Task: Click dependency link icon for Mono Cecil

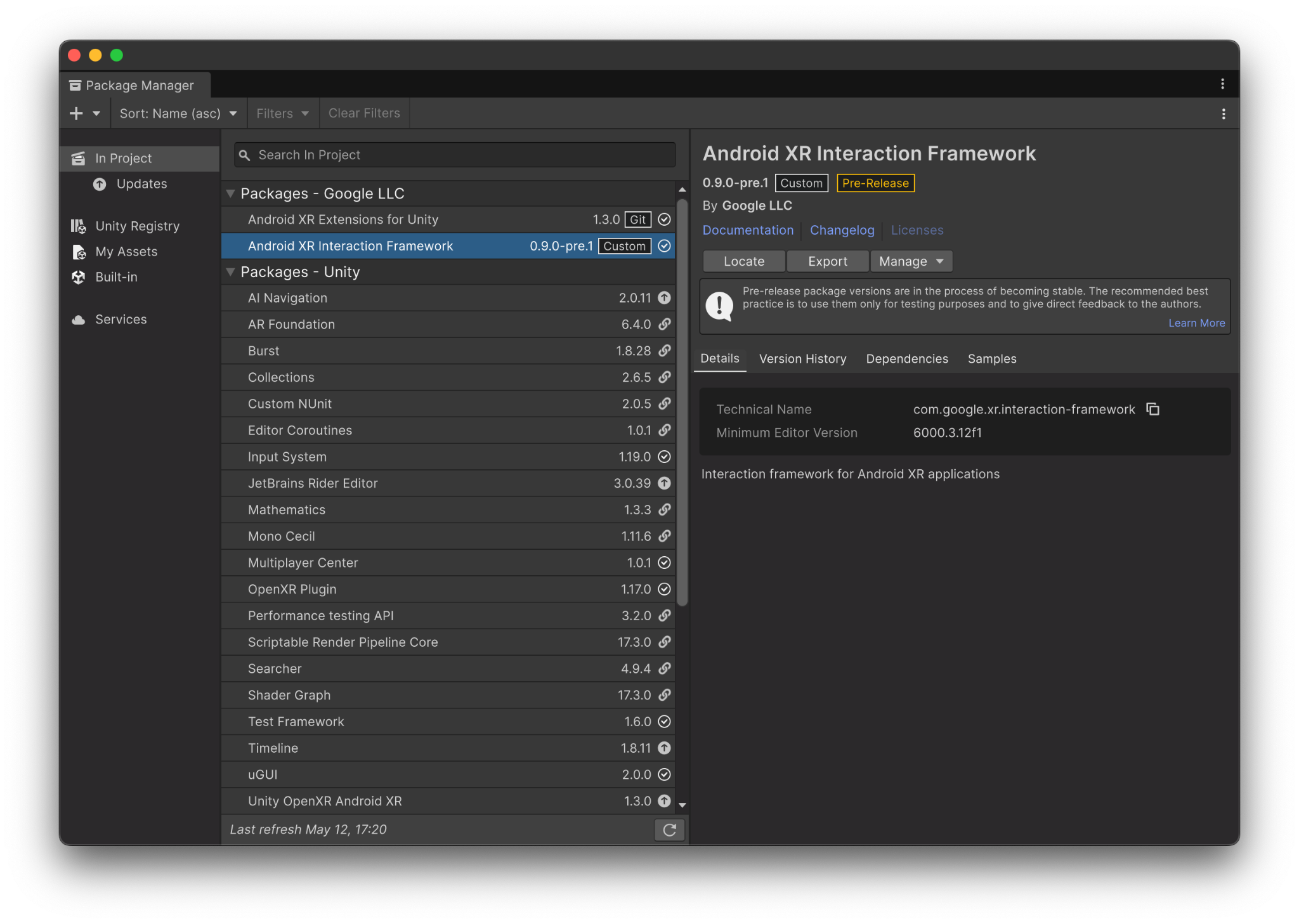Action: [x=664, y=537]
